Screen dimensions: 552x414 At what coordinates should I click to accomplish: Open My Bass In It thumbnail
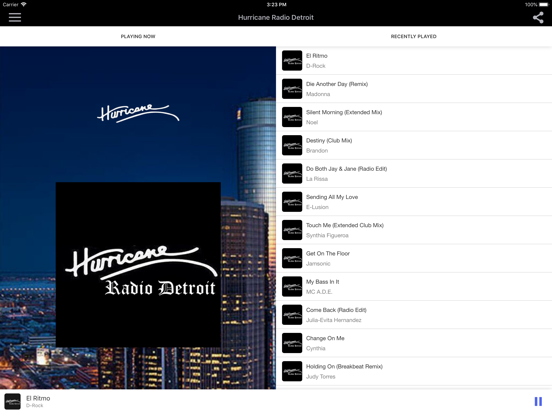point(292,287)
